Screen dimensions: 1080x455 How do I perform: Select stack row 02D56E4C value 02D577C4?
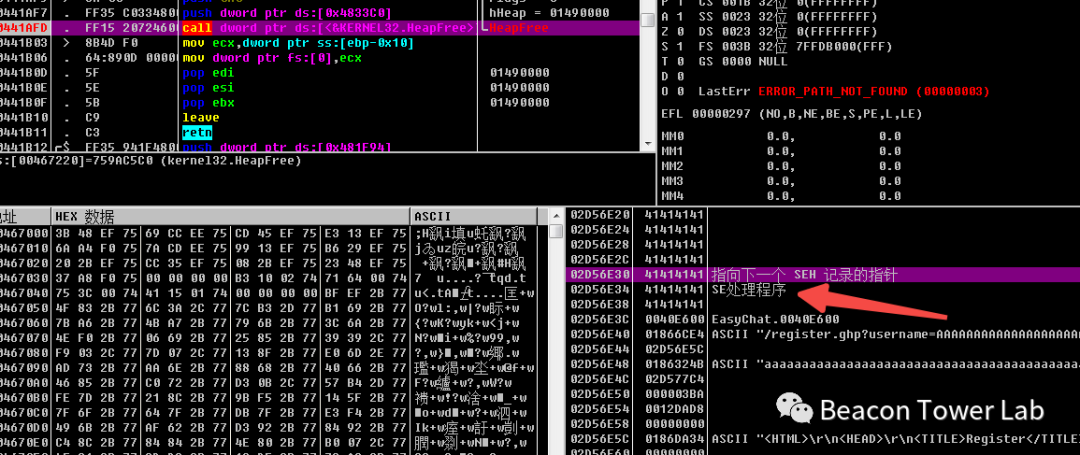tap(822, 379)
